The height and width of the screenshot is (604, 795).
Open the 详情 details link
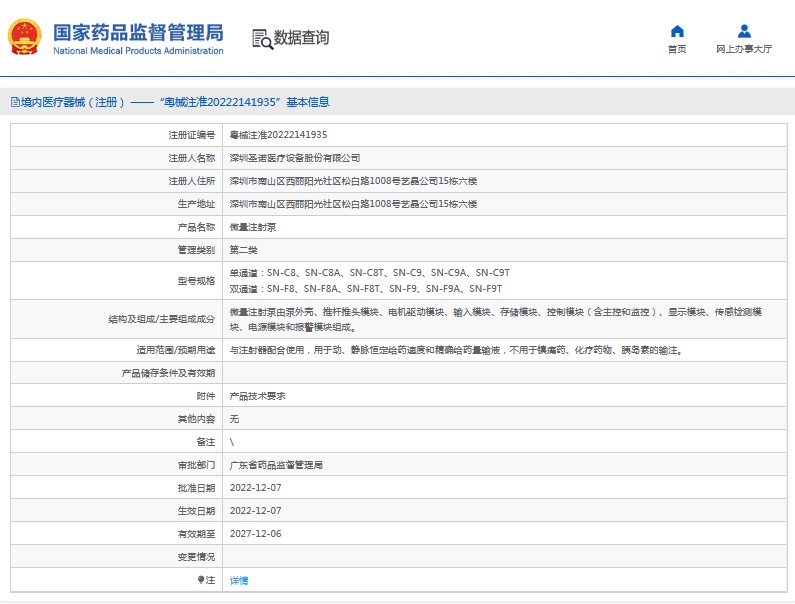[x=239, y=580]
